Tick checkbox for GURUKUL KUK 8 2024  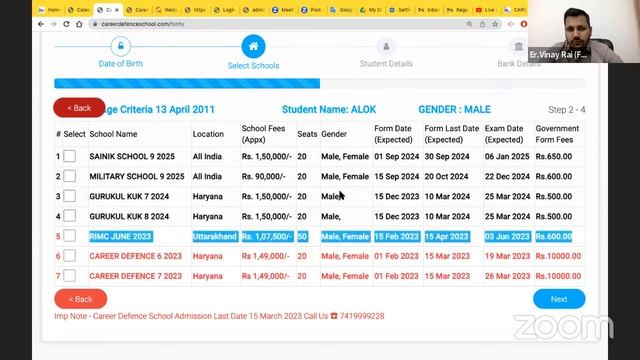[x=69, y=216]
